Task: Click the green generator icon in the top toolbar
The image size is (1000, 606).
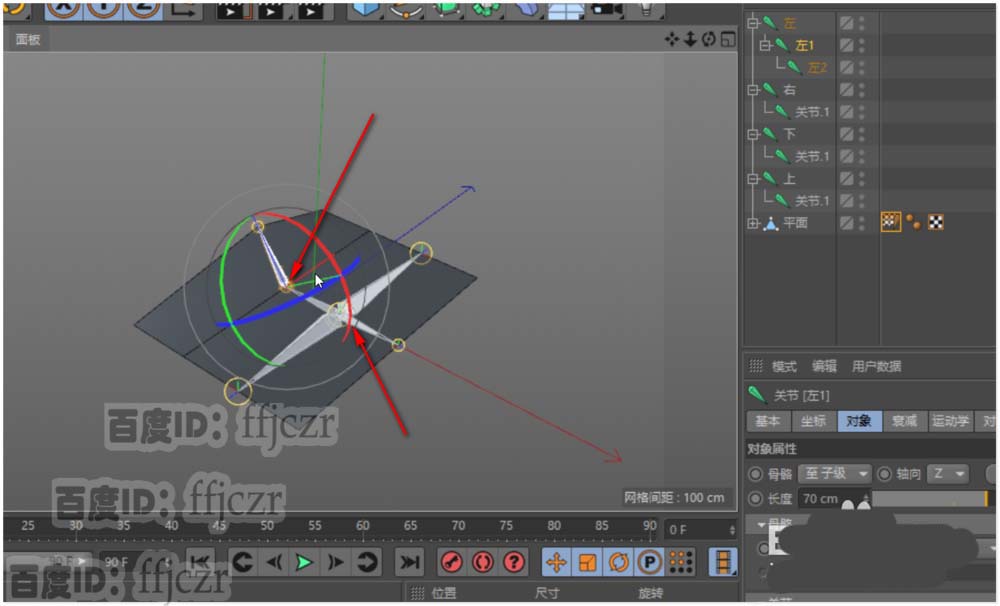Action: 446,10
